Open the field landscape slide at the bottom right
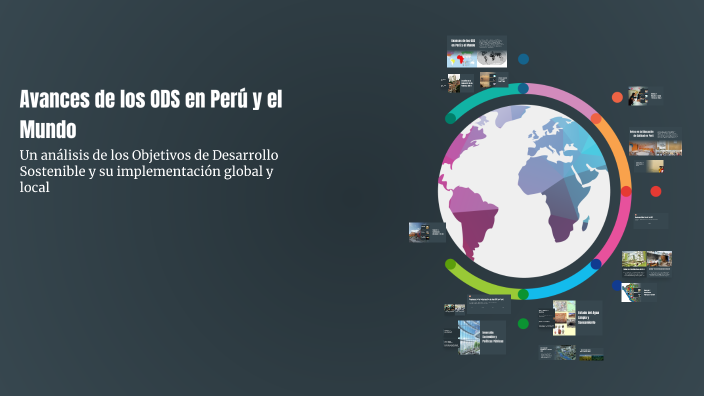 (591, 354)
